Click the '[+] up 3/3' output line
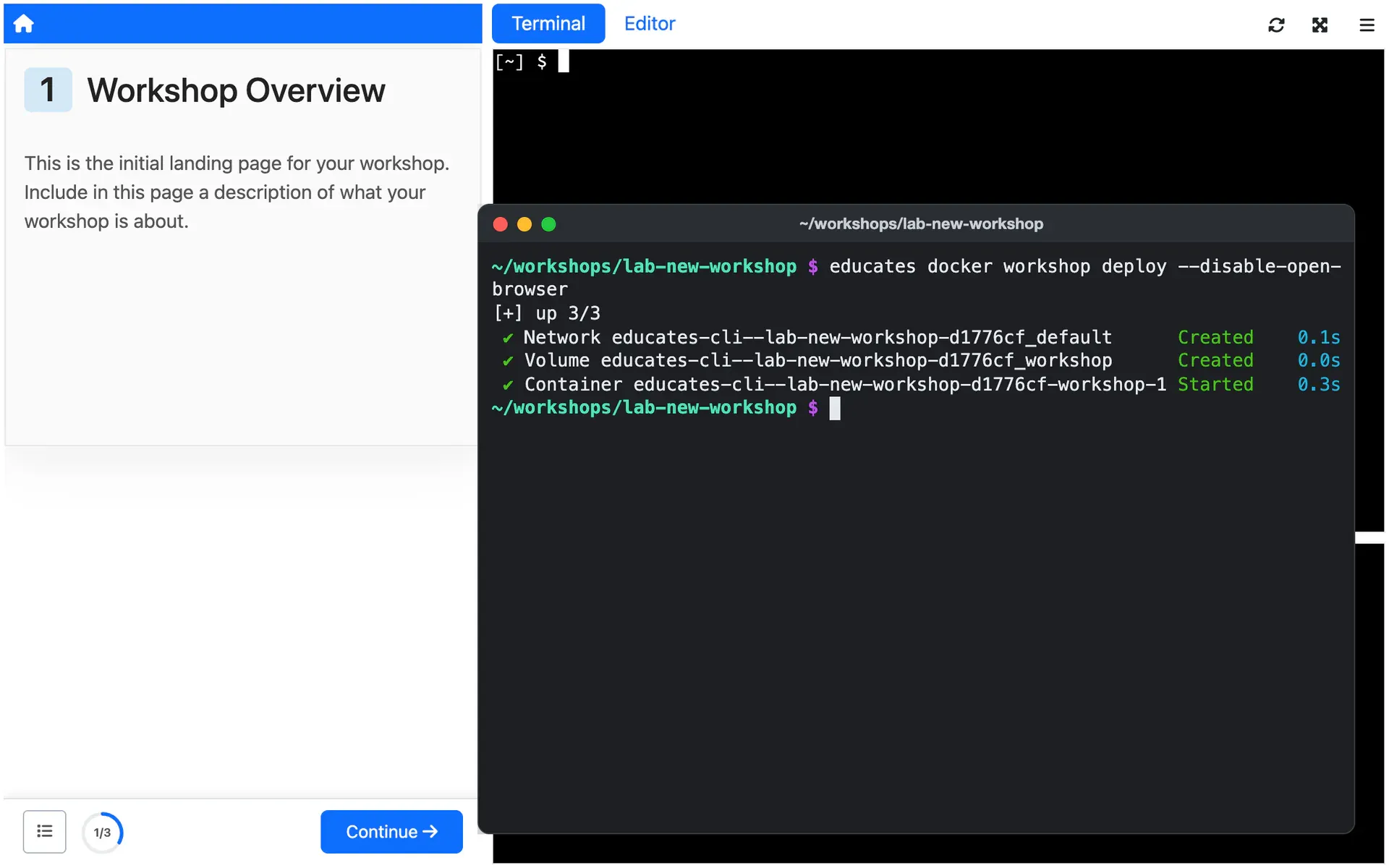Viewport: 1389px width, 868px height. click(547, 313)
